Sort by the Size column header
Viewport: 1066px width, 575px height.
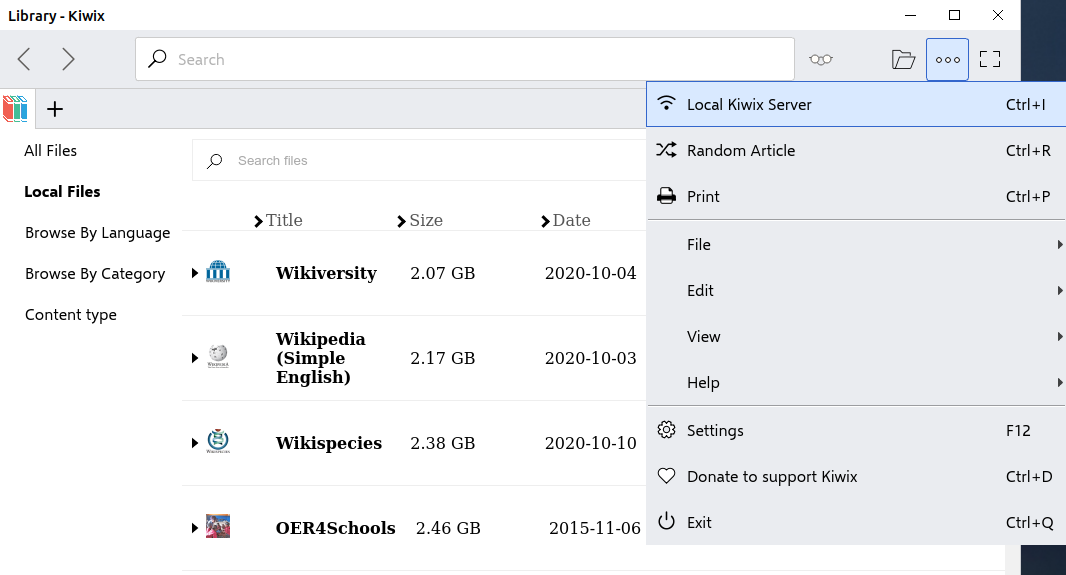tap(419, 220)
